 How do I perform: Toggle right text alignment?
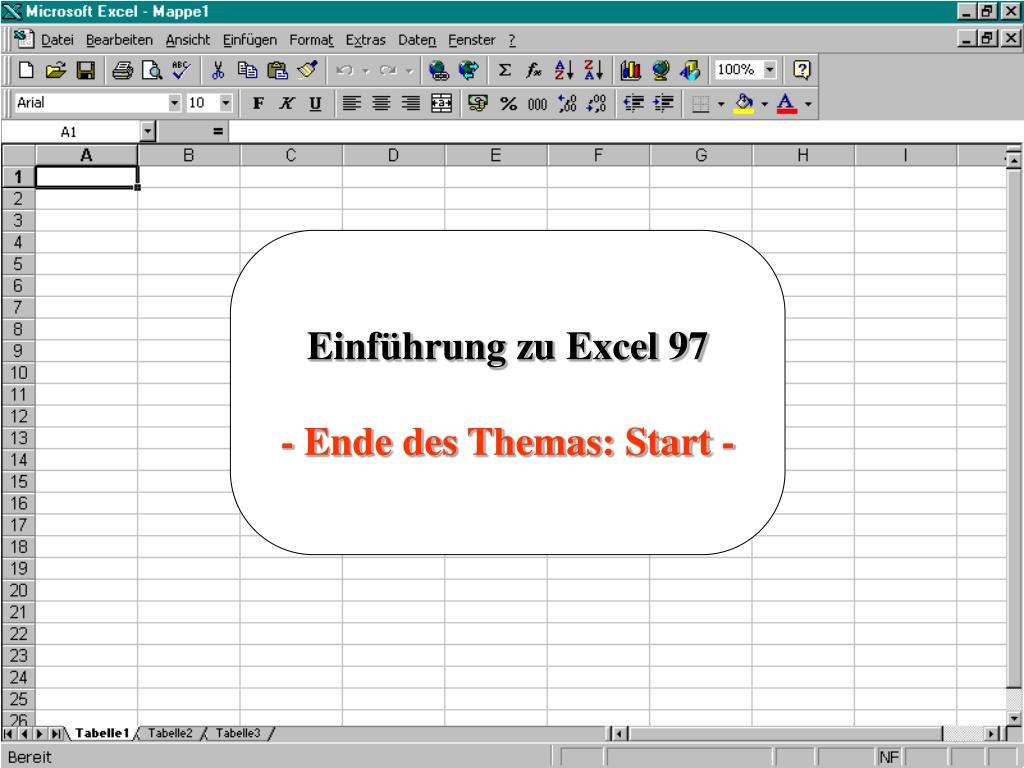pos(411,103)
